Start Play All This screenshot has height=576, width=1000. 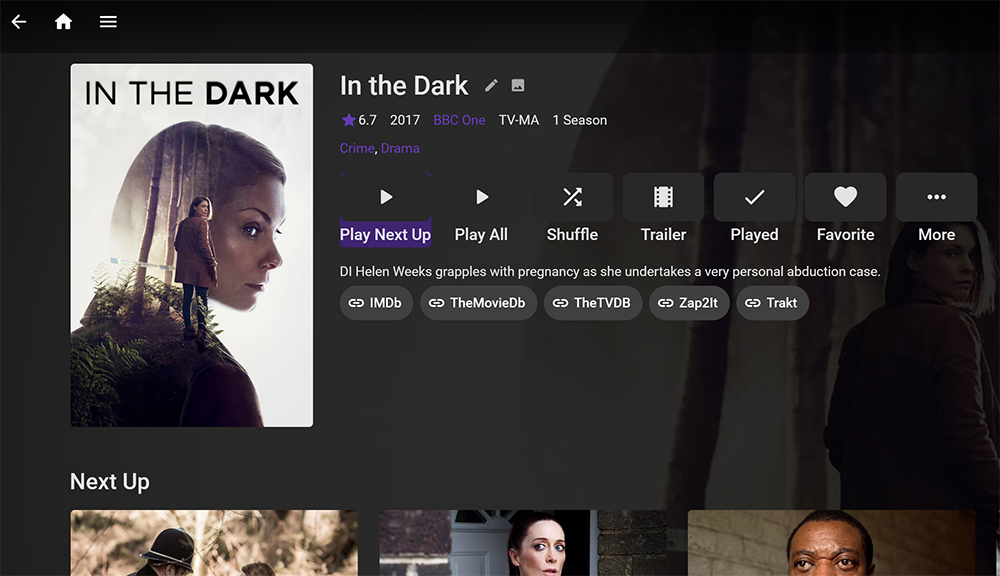pyautogui.click(x=482, y=210)
